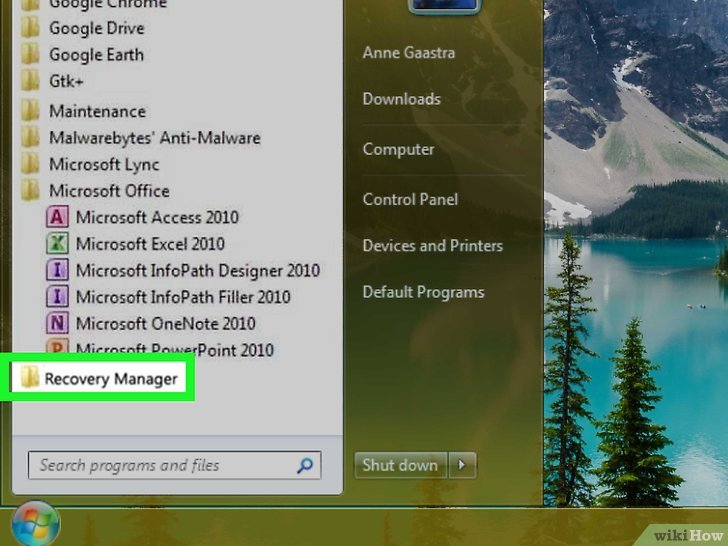This screenshot has width=728, height=546.
Task: Open Microsoft InfoPath Filler 2010
Action: point(169,297)
